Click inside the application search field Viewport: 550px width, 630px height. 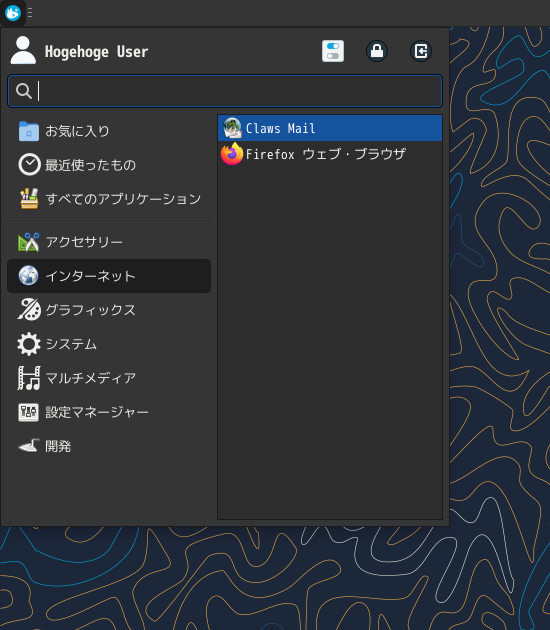225,91
